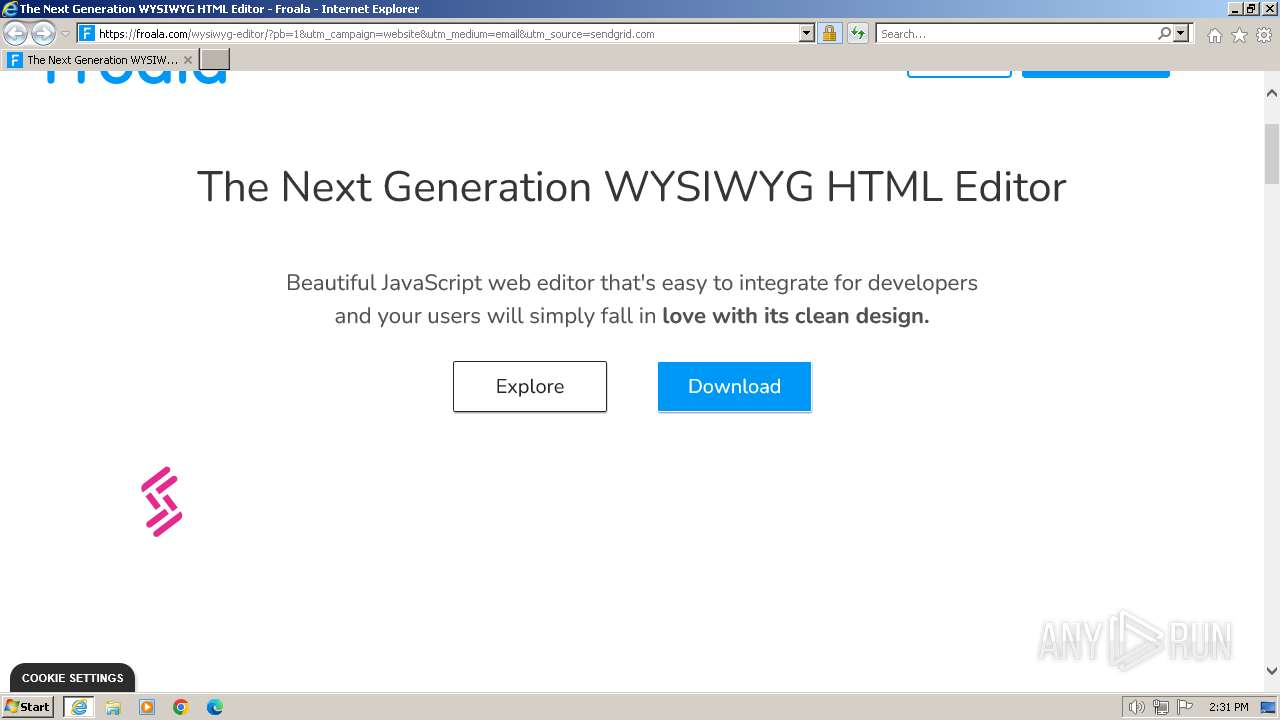Close the Froala browser tab
Screen dimensions: 1280x720
[x=188, y=60]
